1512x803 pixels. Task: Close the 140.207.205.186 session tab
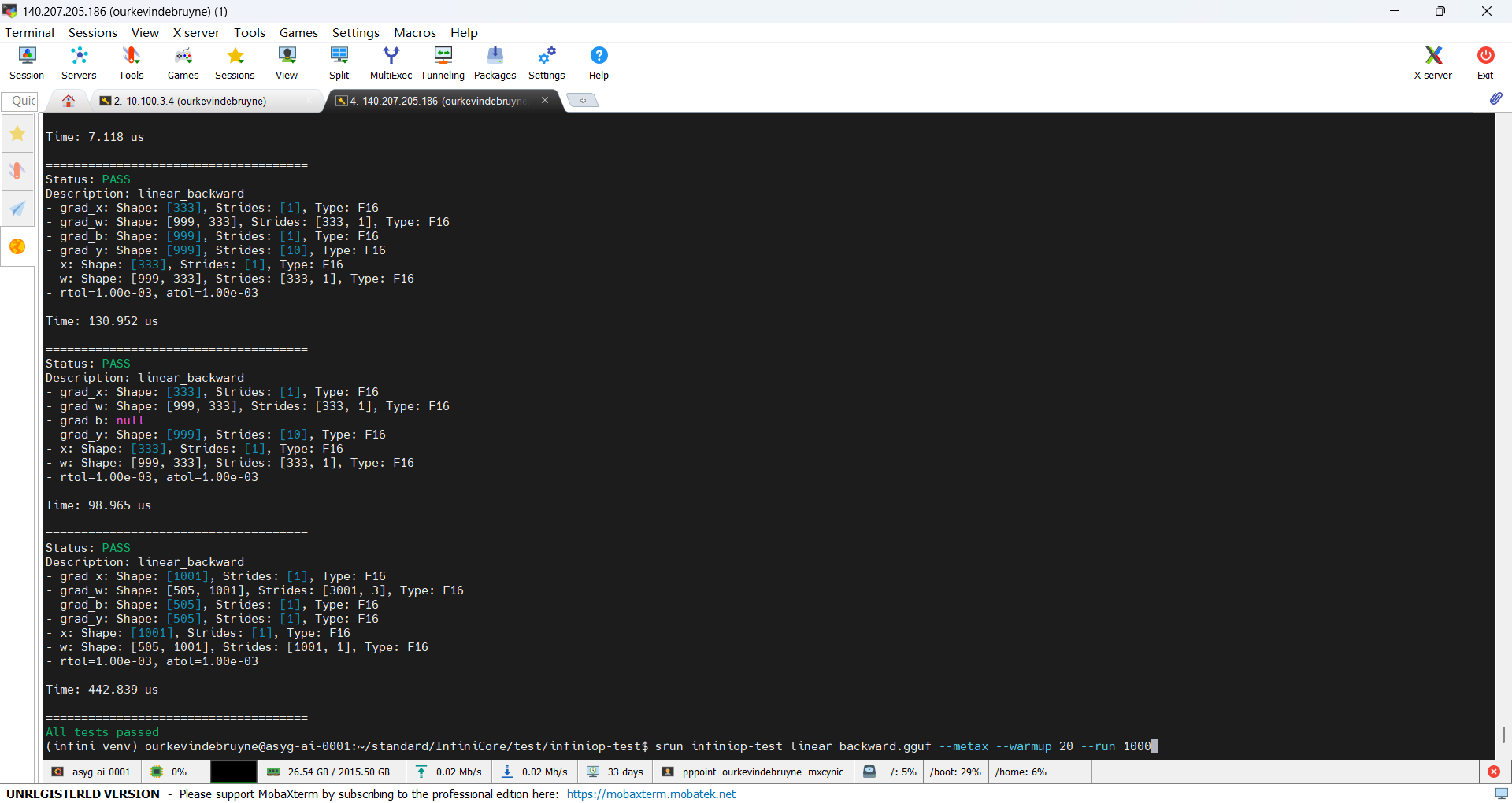545,100
